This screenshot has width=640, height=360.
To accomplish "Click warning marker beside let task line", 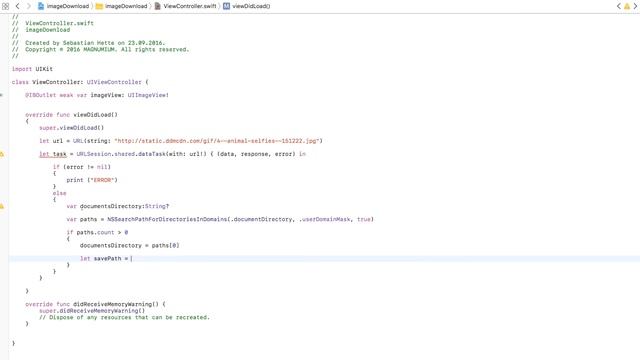I will [x=2, y=154].
